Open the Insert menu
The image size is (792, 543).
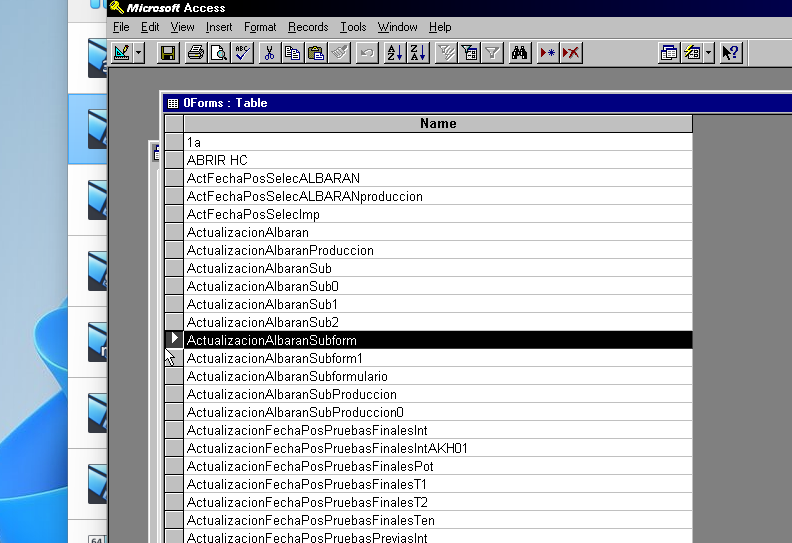coord(219,27)
